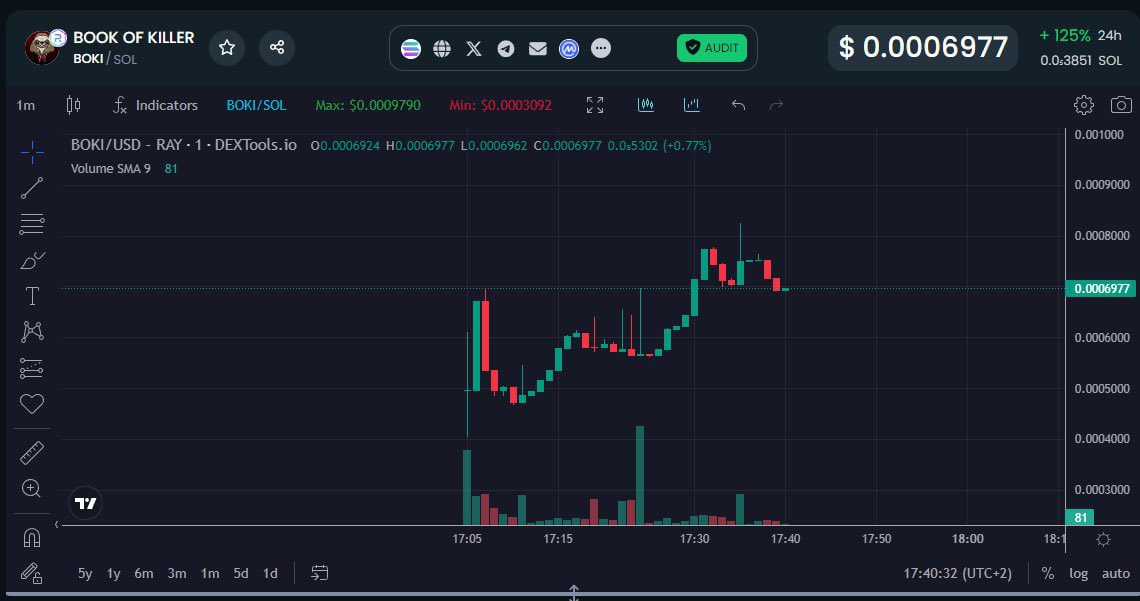1140x601 pixels.
Task: Set chart range to 1d
Action: pos(270,573)
